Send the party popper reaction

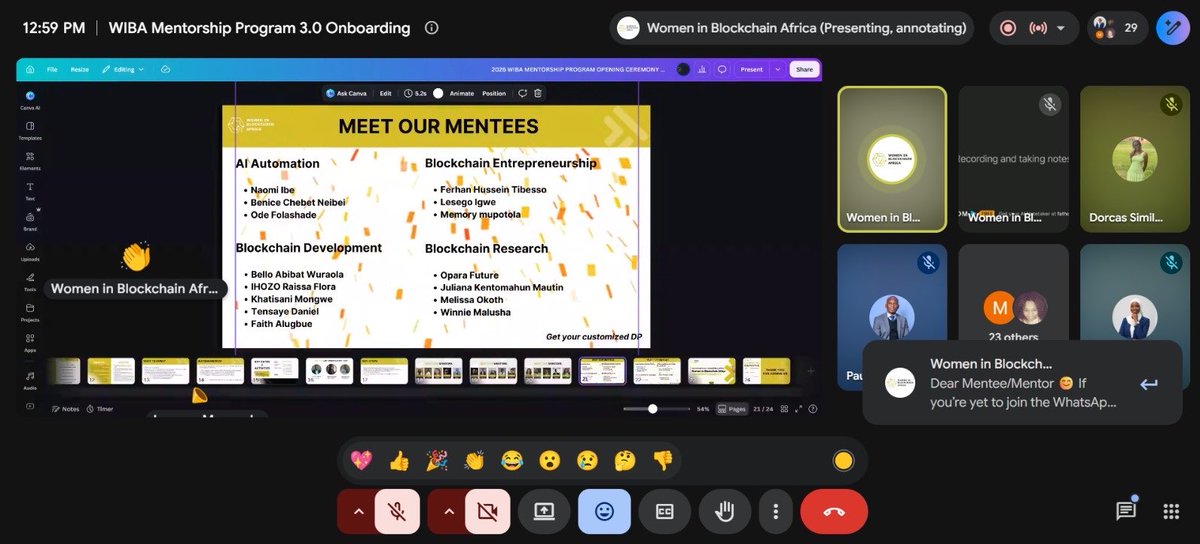pos(437,461)
